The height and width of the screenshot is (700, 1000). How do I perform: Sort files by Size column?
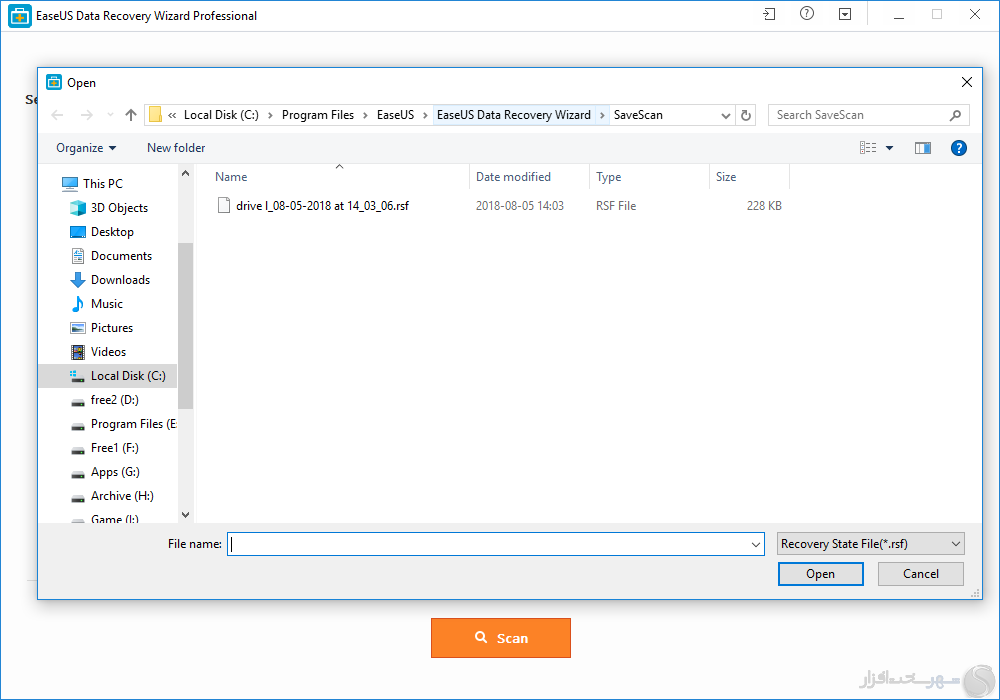pyautogui.click(x=749, y=177)
